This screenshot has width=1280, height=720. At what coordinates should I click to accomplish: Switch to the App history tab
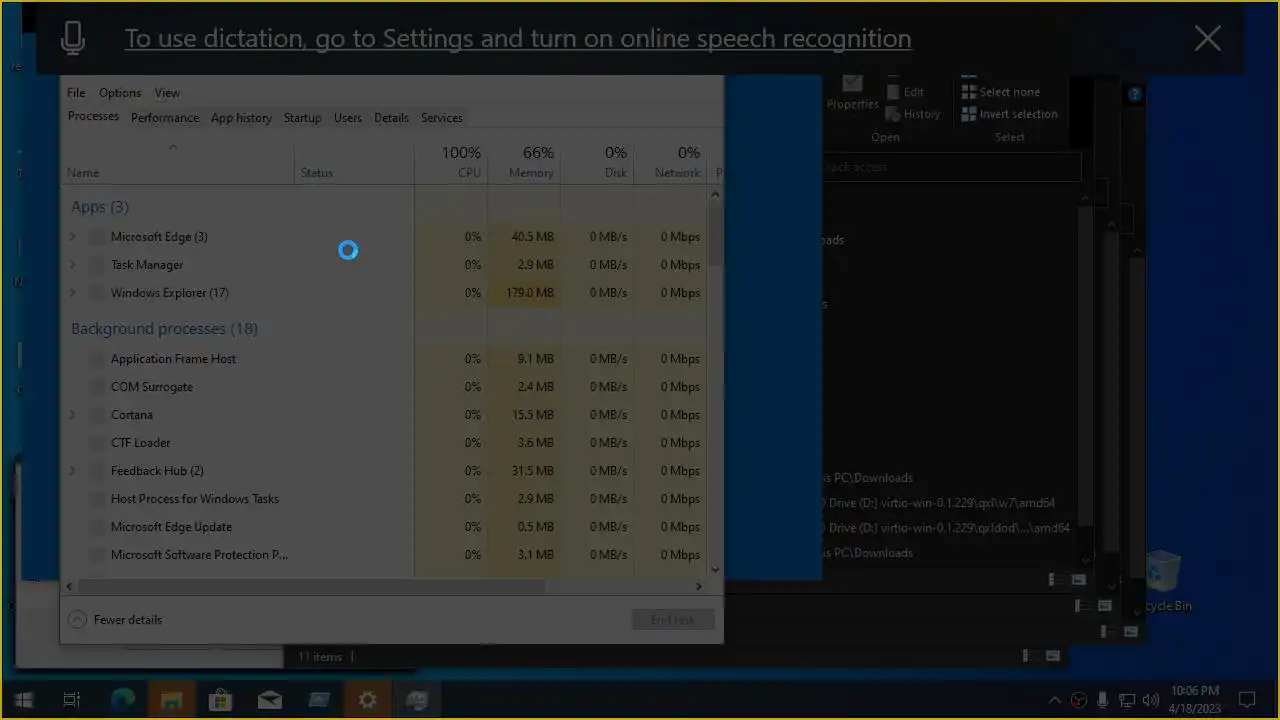(241, 118)
